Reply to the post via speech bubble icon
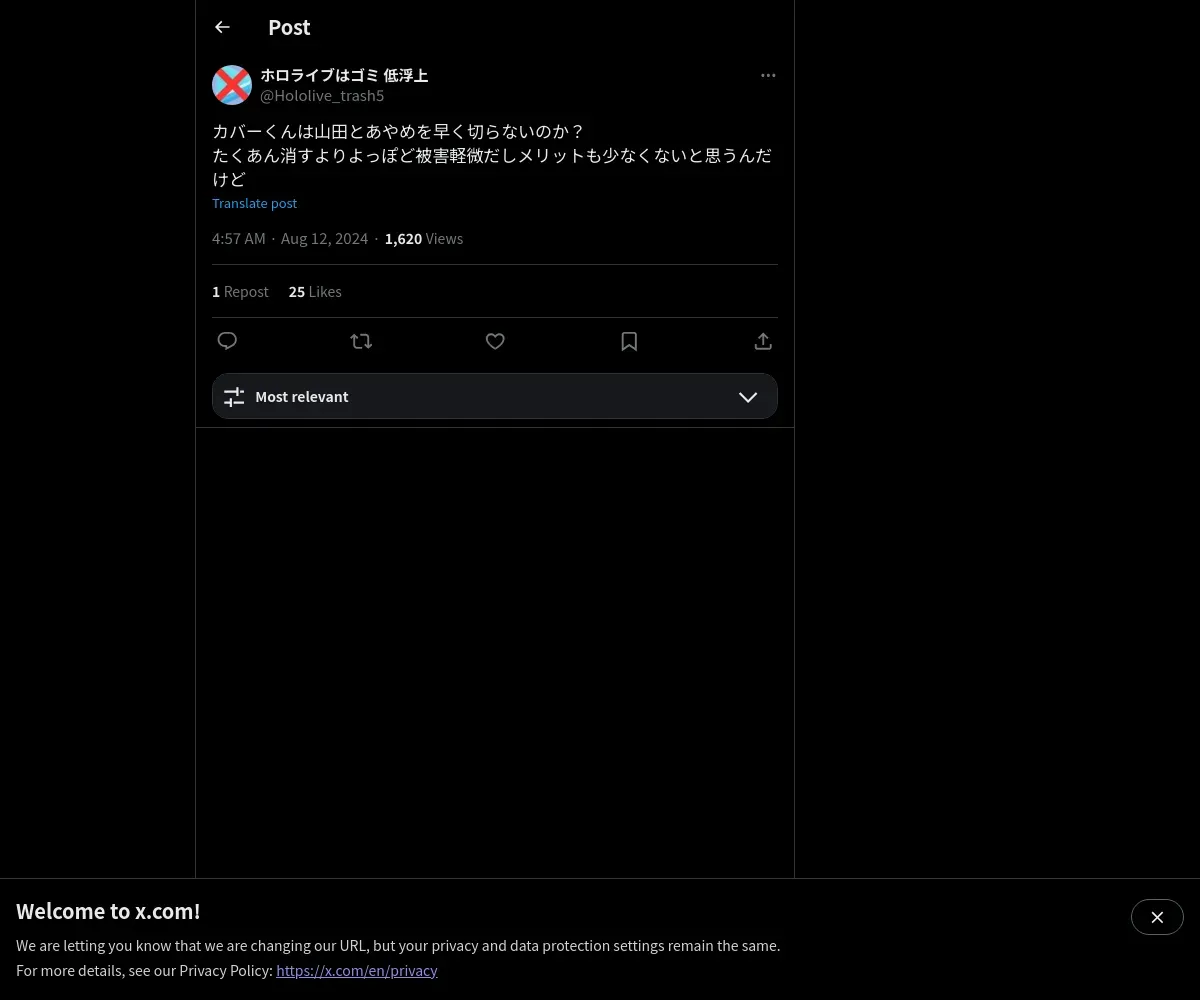Viewport: 1200px width, 1000px height. 227,341
